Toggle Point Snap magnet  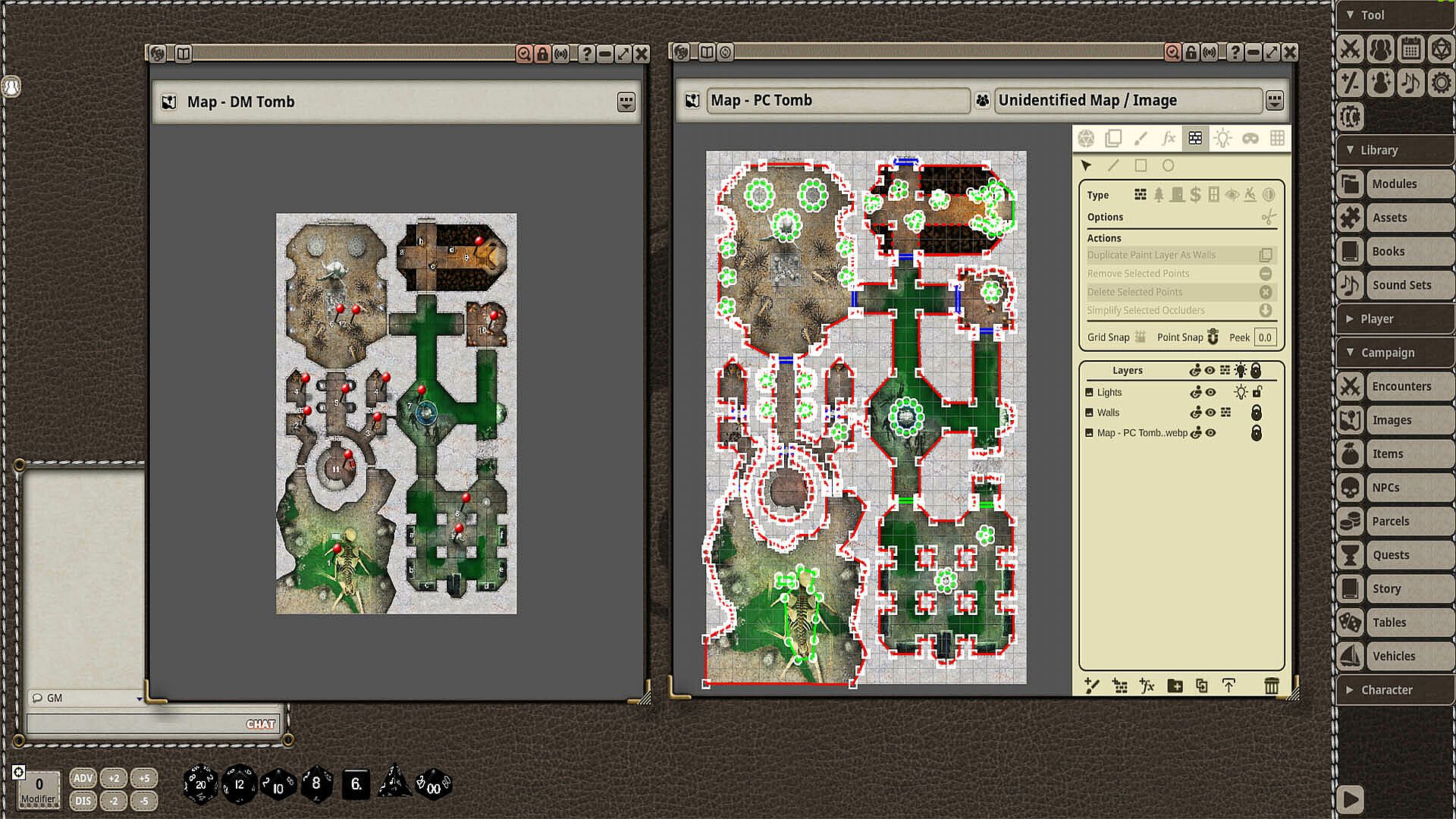(1213, 337)
